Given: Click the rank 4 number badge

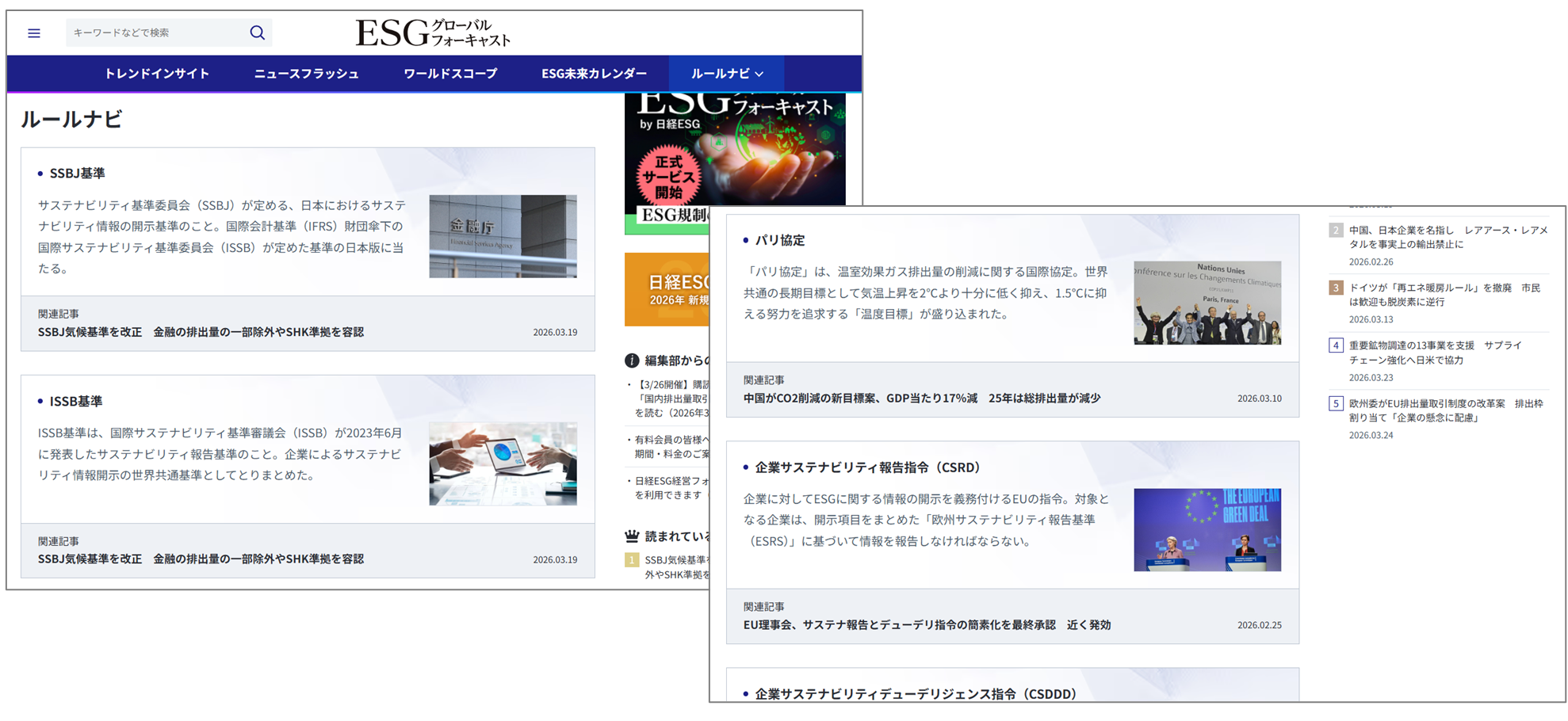Looking at the screenshot, I should tap(1336, 345).
